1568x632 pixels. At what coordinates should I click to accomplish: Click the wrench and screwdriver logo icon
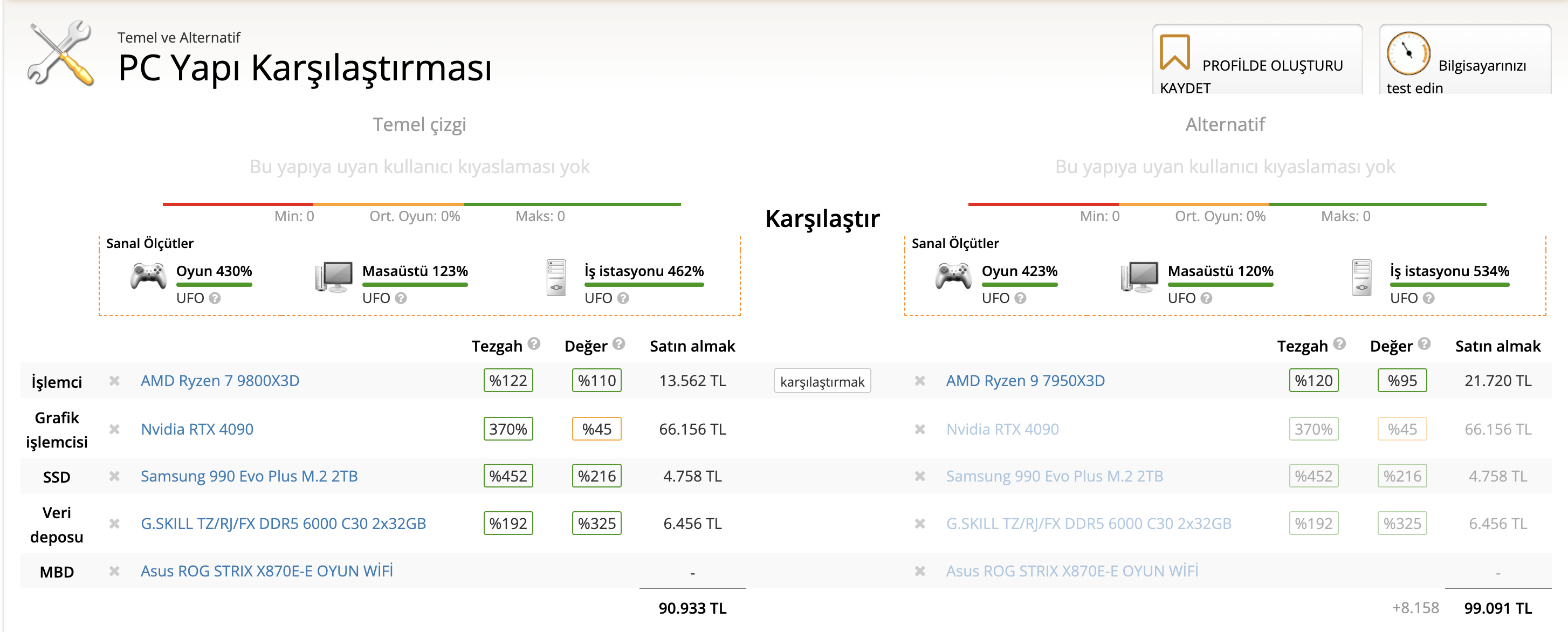61,53
